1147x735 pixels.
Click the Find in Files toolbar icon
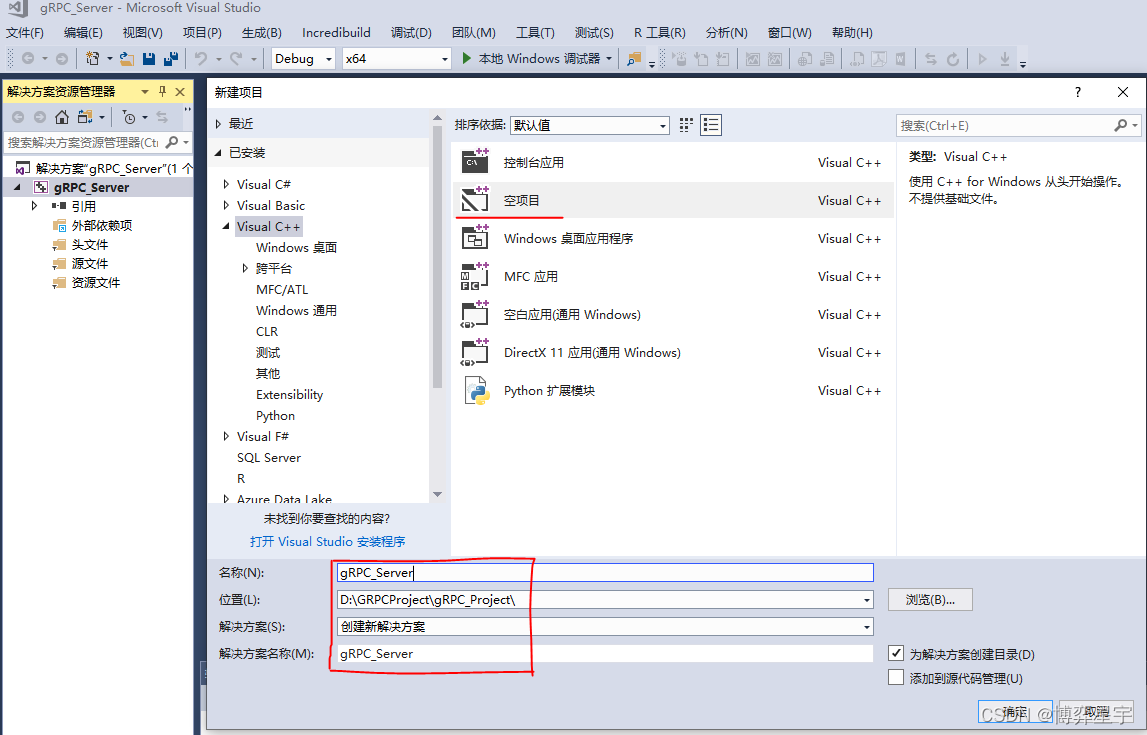tap(634, 59)
